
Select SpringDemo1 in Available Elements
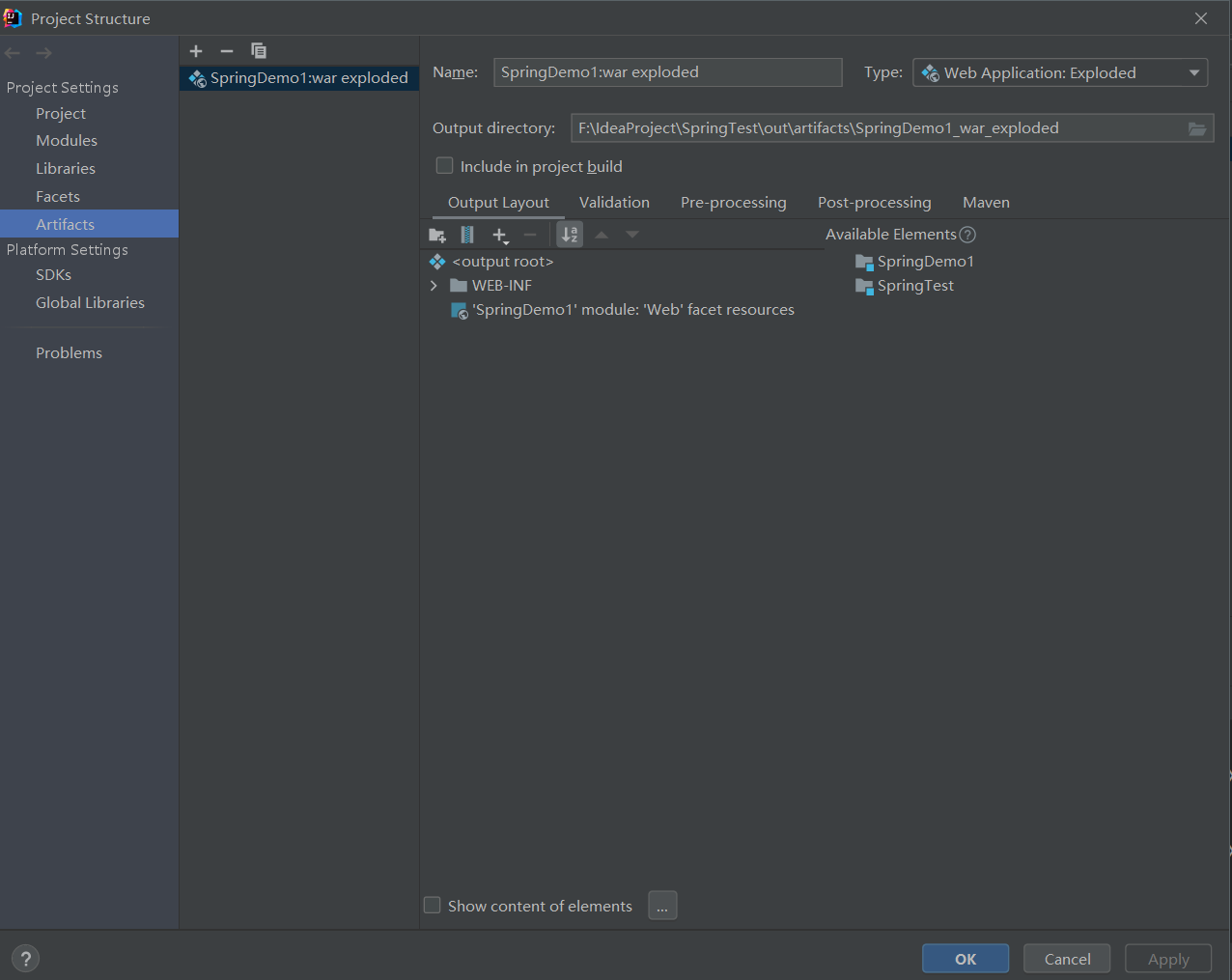[914, 262]
